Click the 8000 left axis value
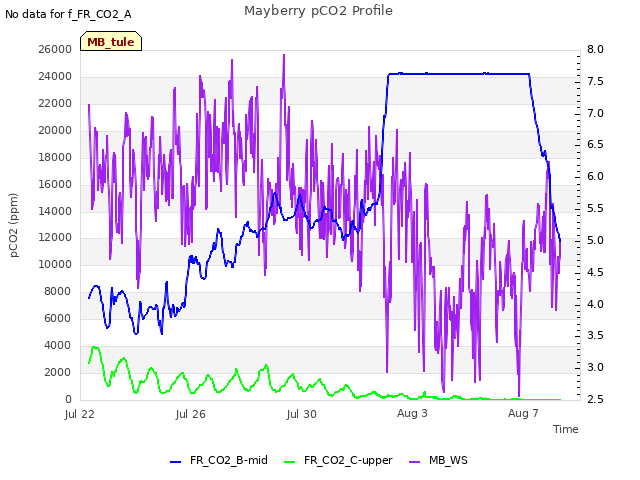The width and height of the screenshot is (640, 480). (58, 291)
